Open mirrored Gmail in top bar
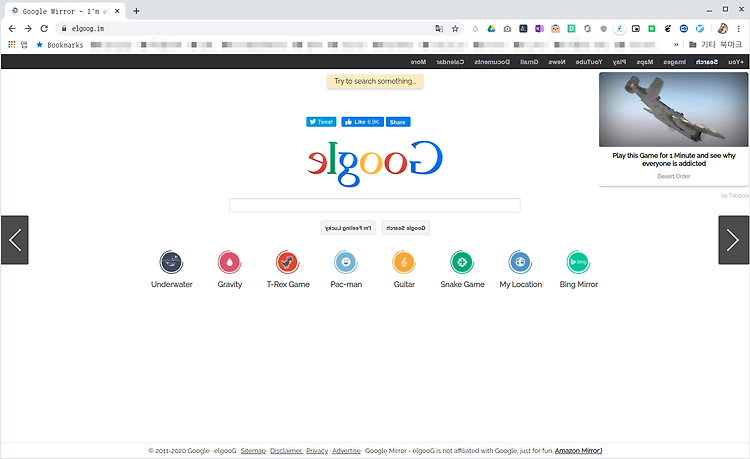This screenshot has width=750, height=459. 529,62
